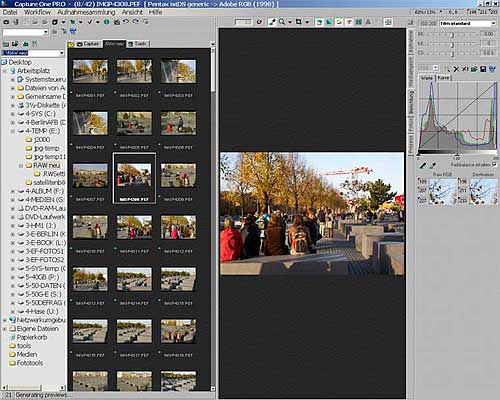Expand the 4-ALBUM (F:) drive node
This screenshot has width=500, height=400.
tap(13, 191)
